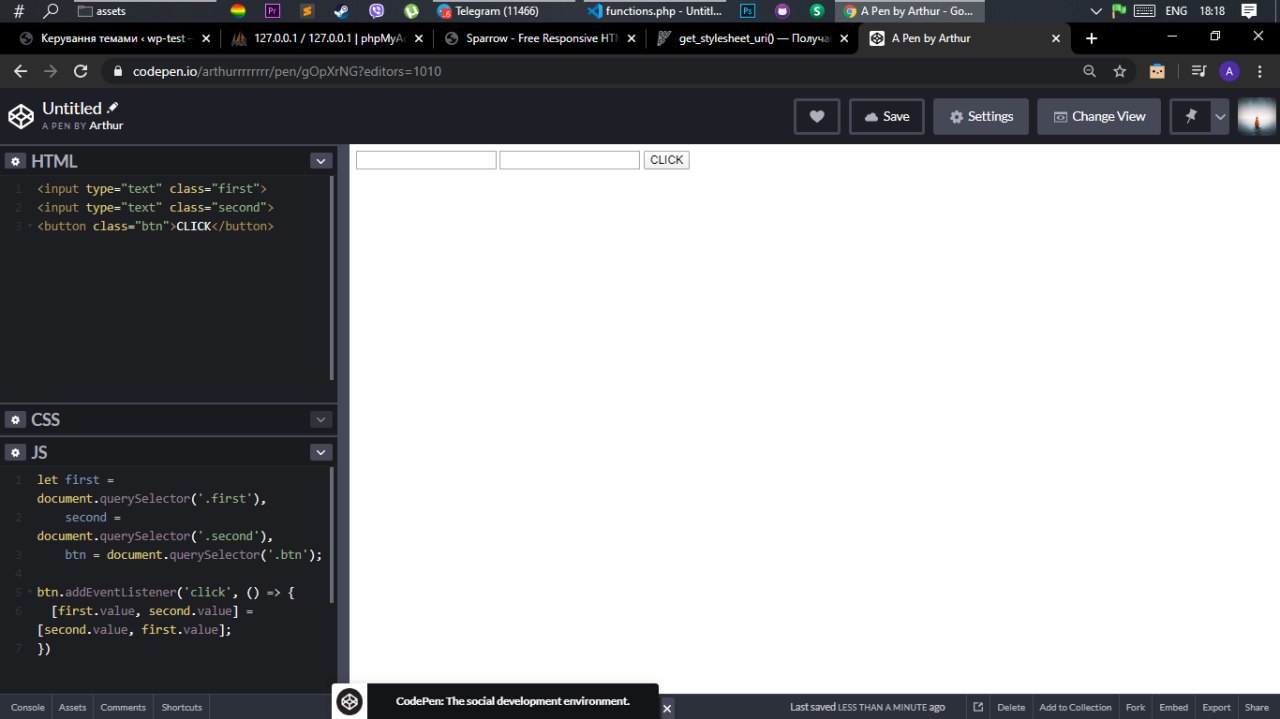Screen dimensions: 1280x719
Task: Switch to VS Code functions.php window
Action: (654, 11)
